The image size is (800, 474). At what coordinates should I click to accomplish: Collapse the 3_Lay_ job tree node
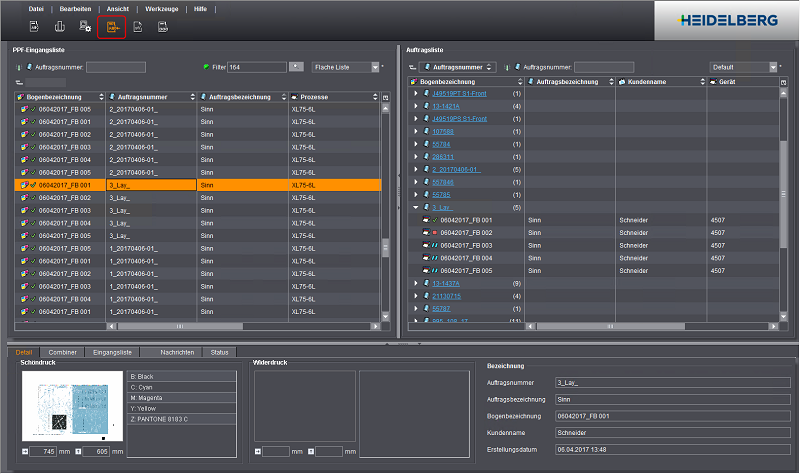click(415, 208)
